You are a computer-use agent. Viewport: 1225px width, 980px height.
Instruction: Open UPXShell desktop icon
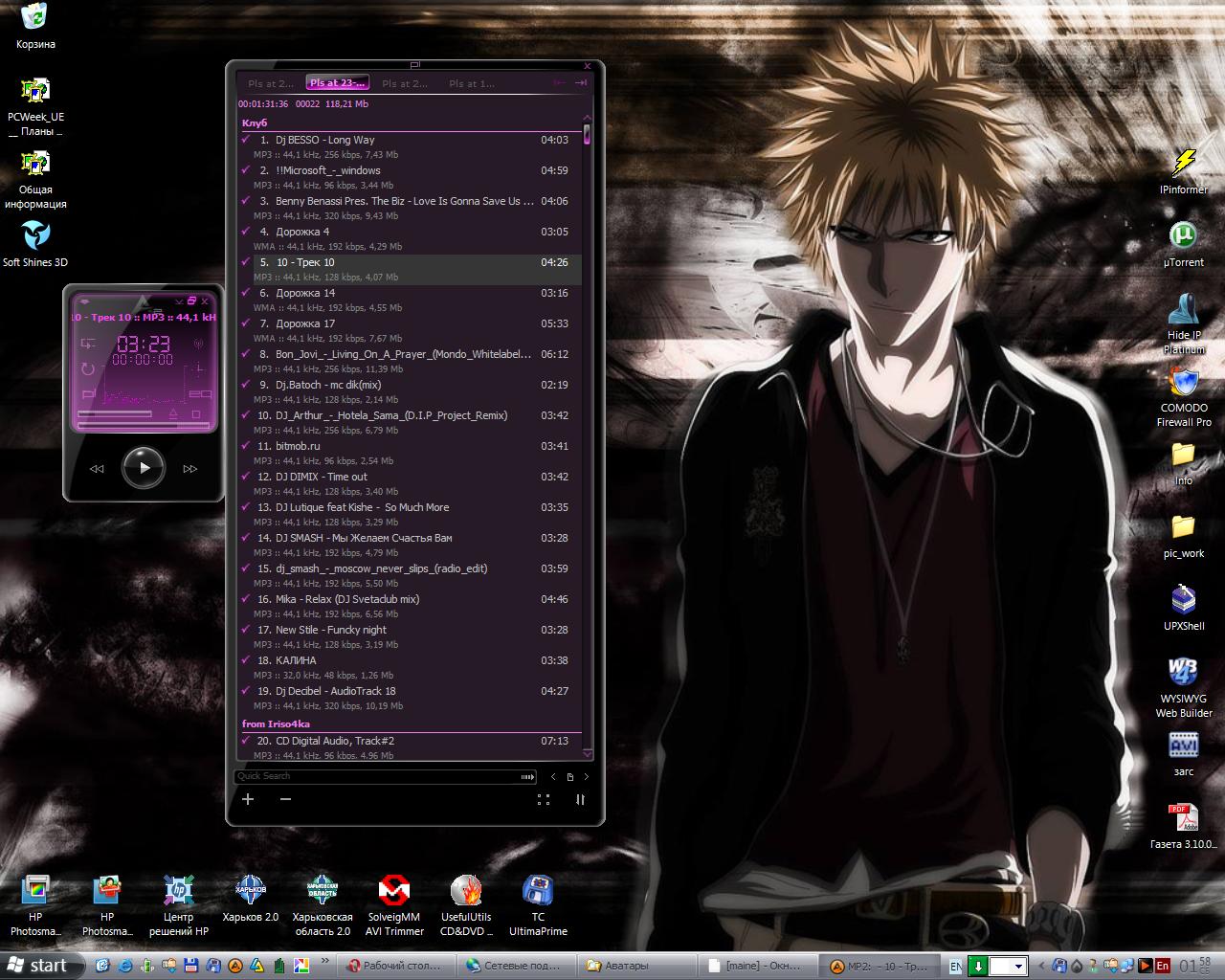[x=1184, y=607]
